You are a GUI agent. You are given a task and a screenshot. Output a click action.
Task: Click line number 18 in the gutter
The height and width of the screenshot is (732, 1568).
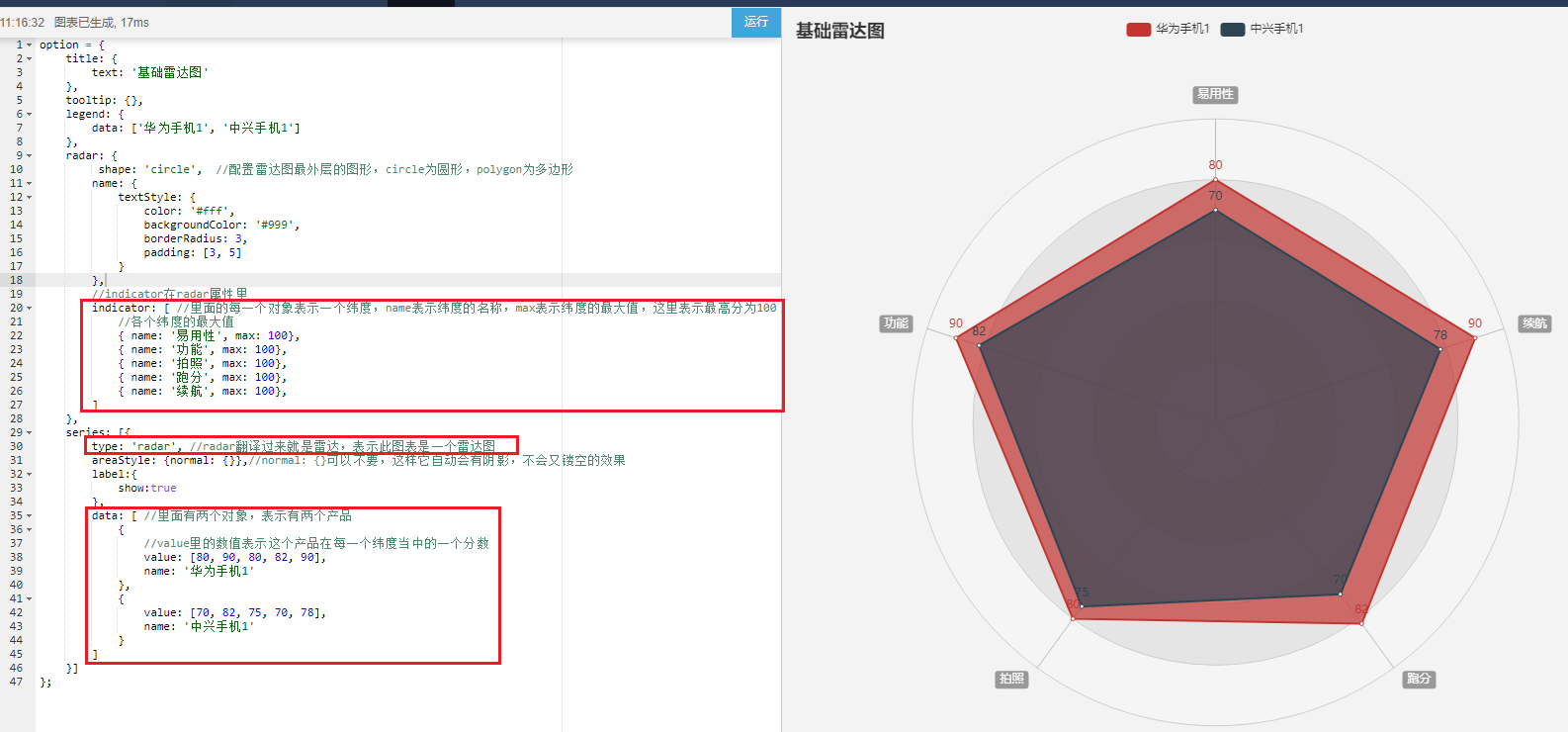click(x=16, y=281)
